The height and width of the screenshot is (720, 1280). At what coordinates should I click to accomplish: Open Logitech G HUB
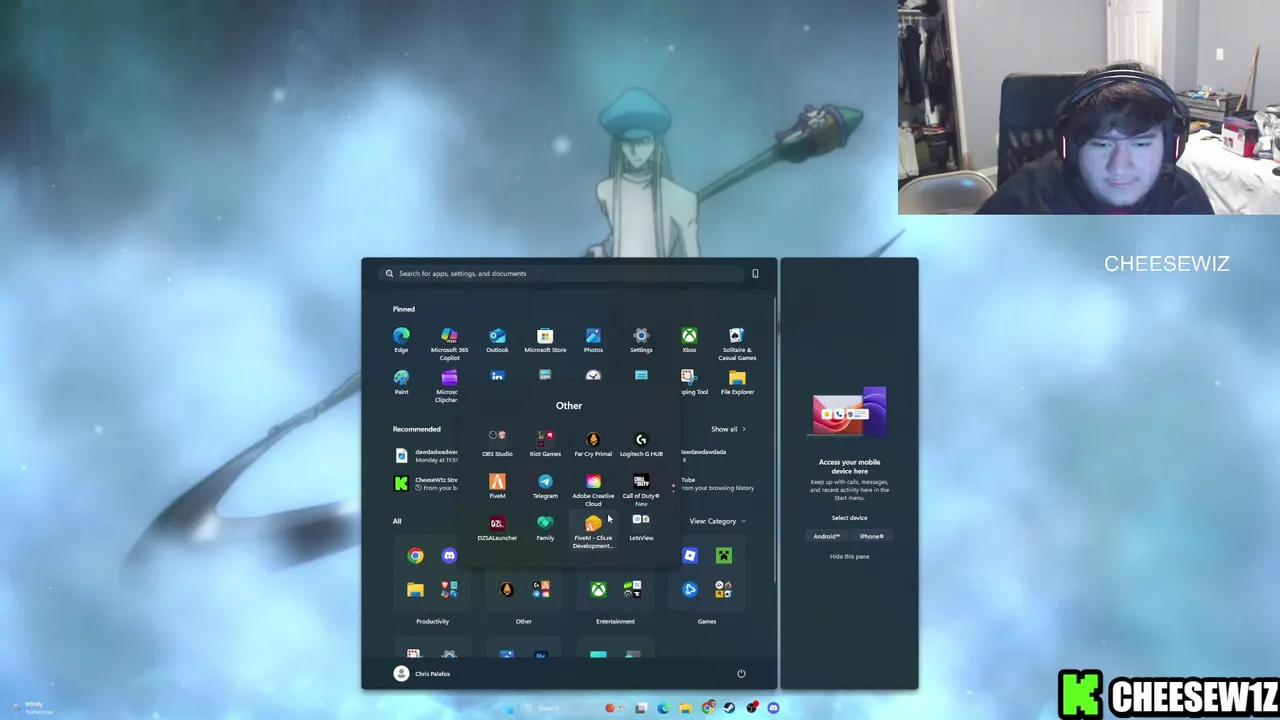pyautogui.click(x=641, y=444)
